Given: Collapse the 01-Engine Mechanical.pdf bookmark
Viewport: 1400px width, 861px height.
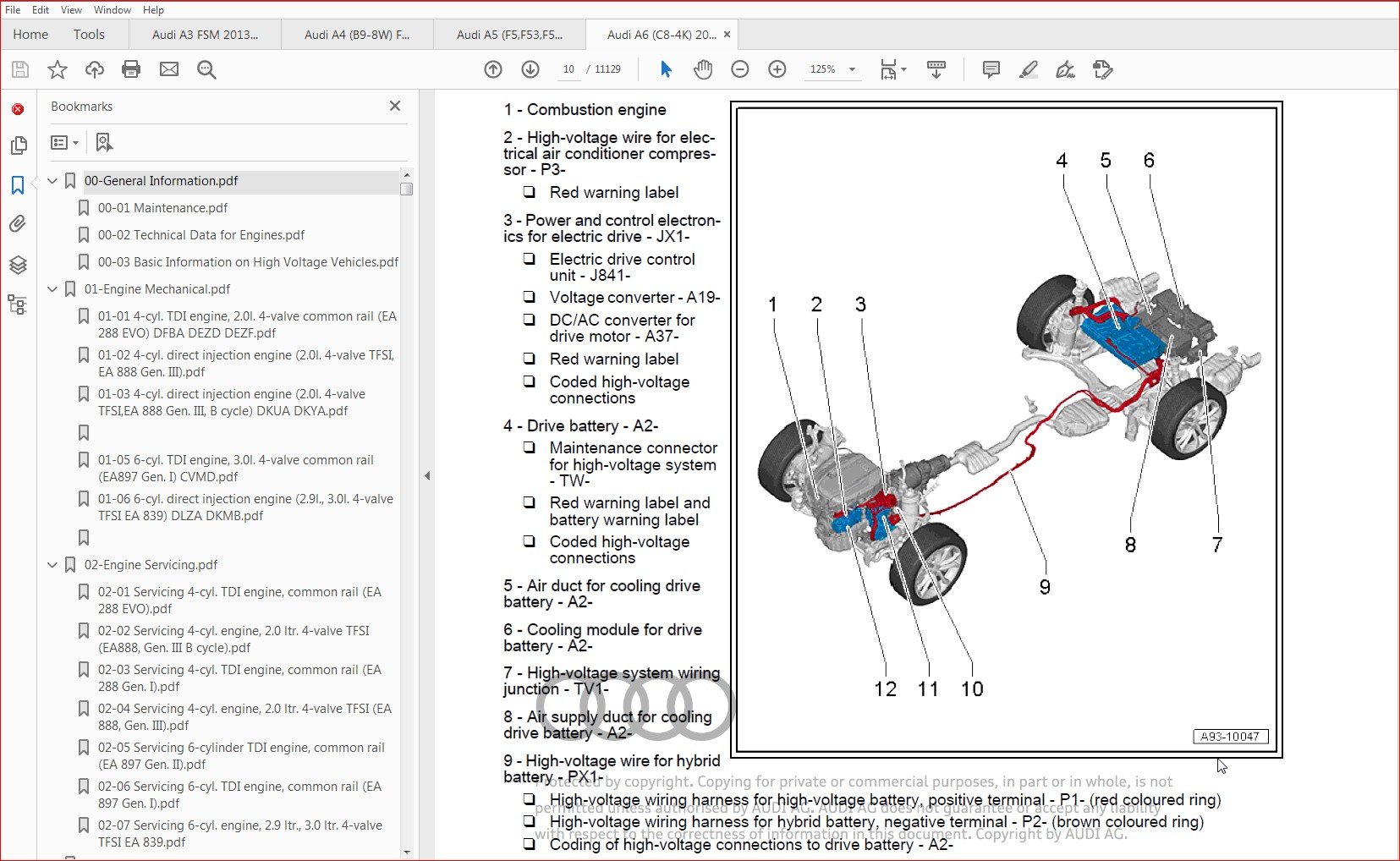Looking at the screenshot, I should coord(52,289).
